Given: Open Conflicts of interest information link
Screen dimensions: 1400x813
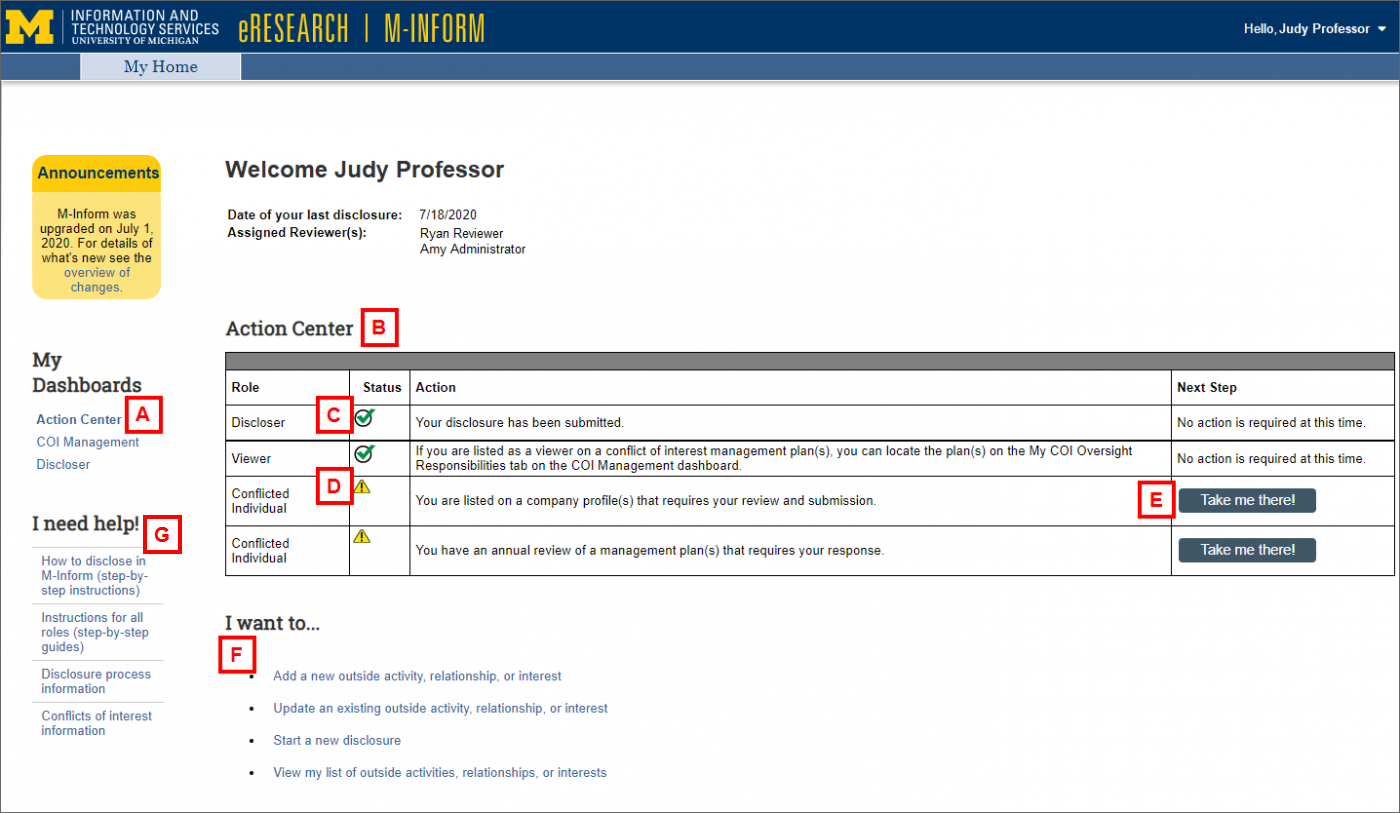Looking at the screenshot, I should pos(96,723).
